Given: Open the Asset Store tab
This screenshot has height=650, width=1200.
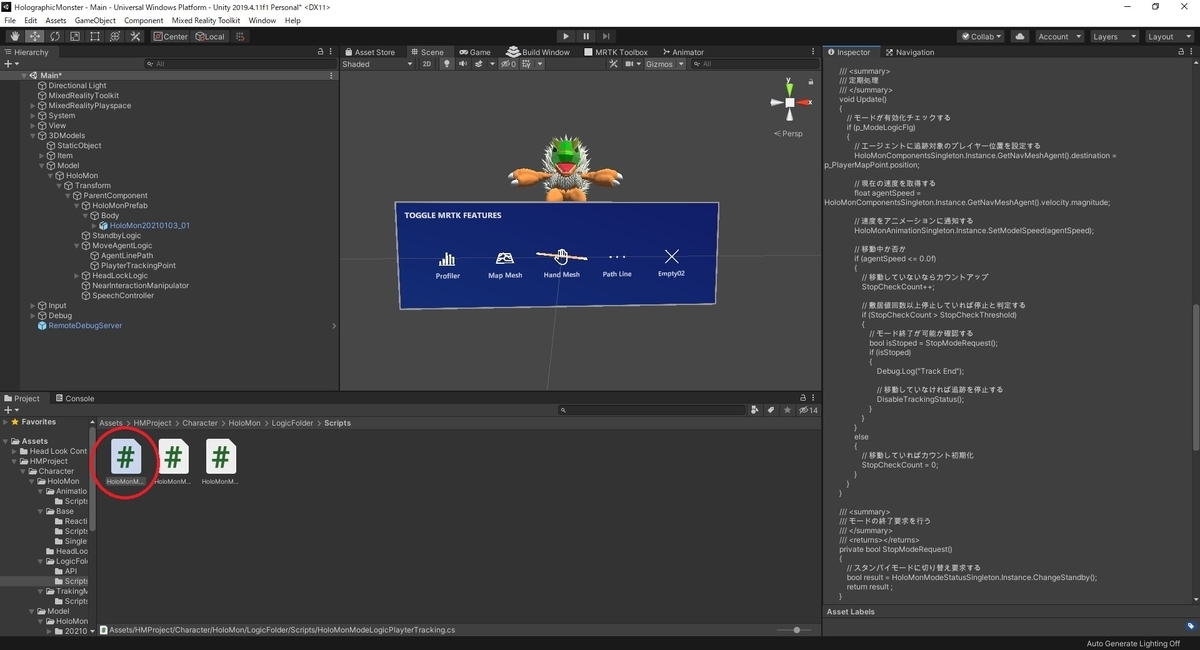Looking at the screenshot, I should (370, 52).
